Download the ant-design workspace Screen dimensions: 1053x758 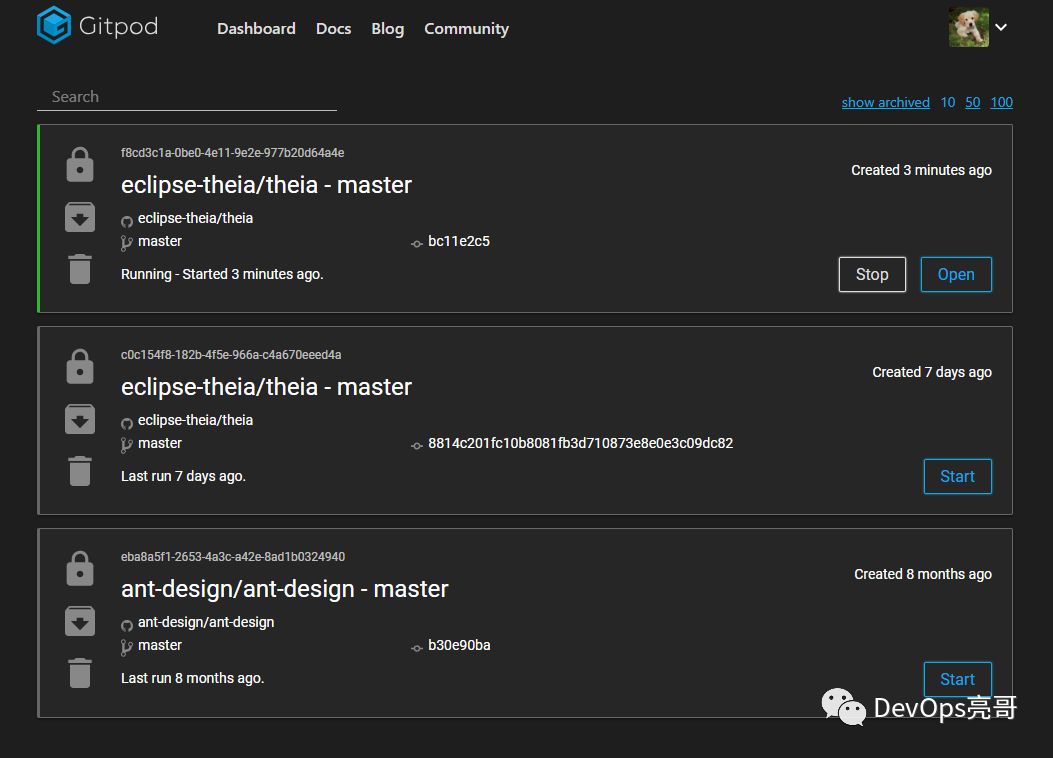click(x=80, y=621)
